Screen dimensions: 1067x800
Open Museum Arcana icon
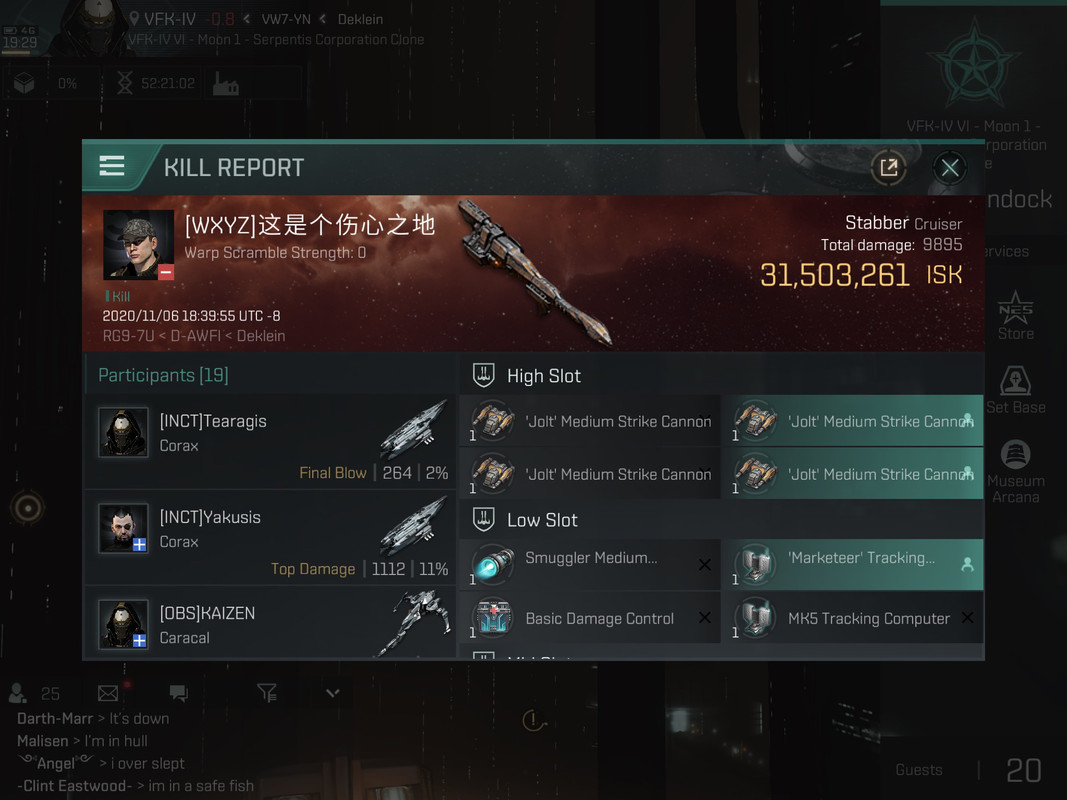(1015, 471)
